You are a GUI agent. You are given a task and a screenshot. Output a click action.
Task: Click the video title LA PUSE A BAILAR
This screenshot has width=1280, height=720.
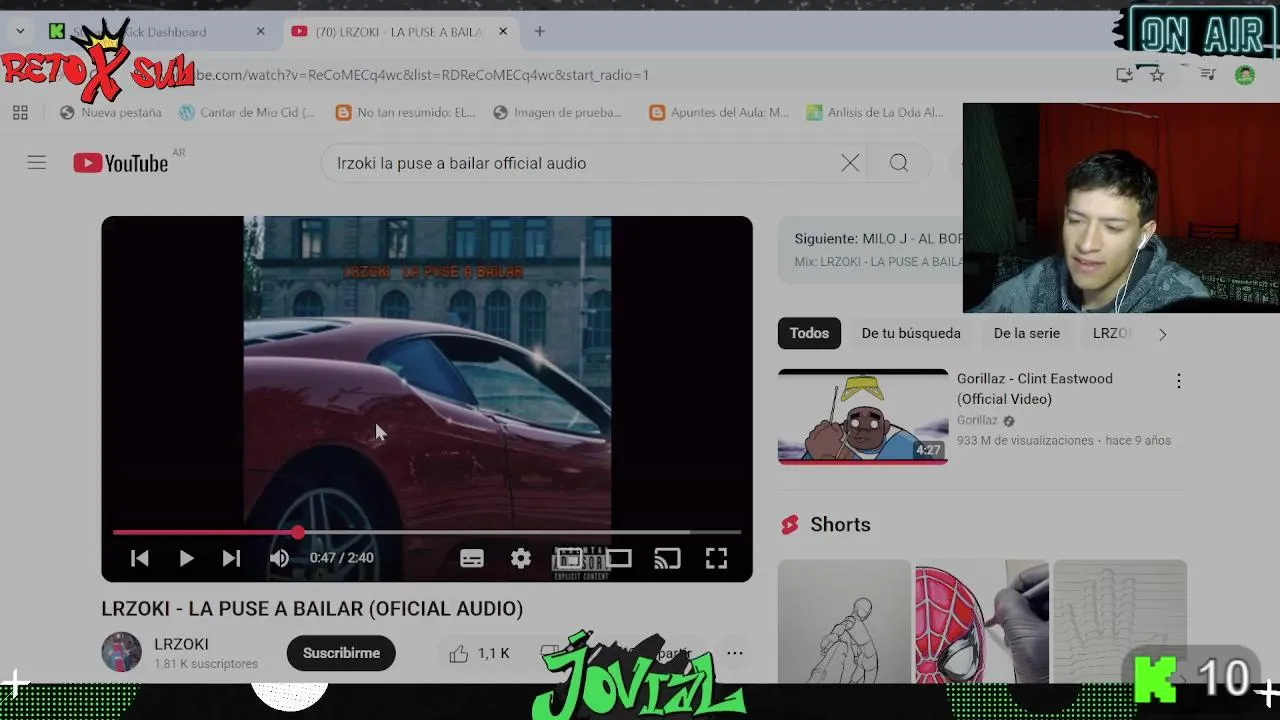pyautogui.click(x=312, y=609)
